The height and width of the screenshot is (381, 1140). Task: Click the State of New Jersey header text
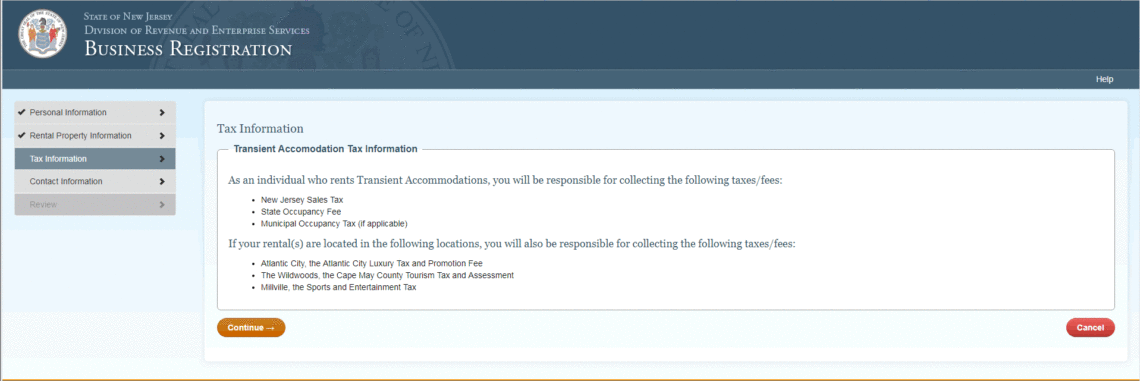coord(128,16)
